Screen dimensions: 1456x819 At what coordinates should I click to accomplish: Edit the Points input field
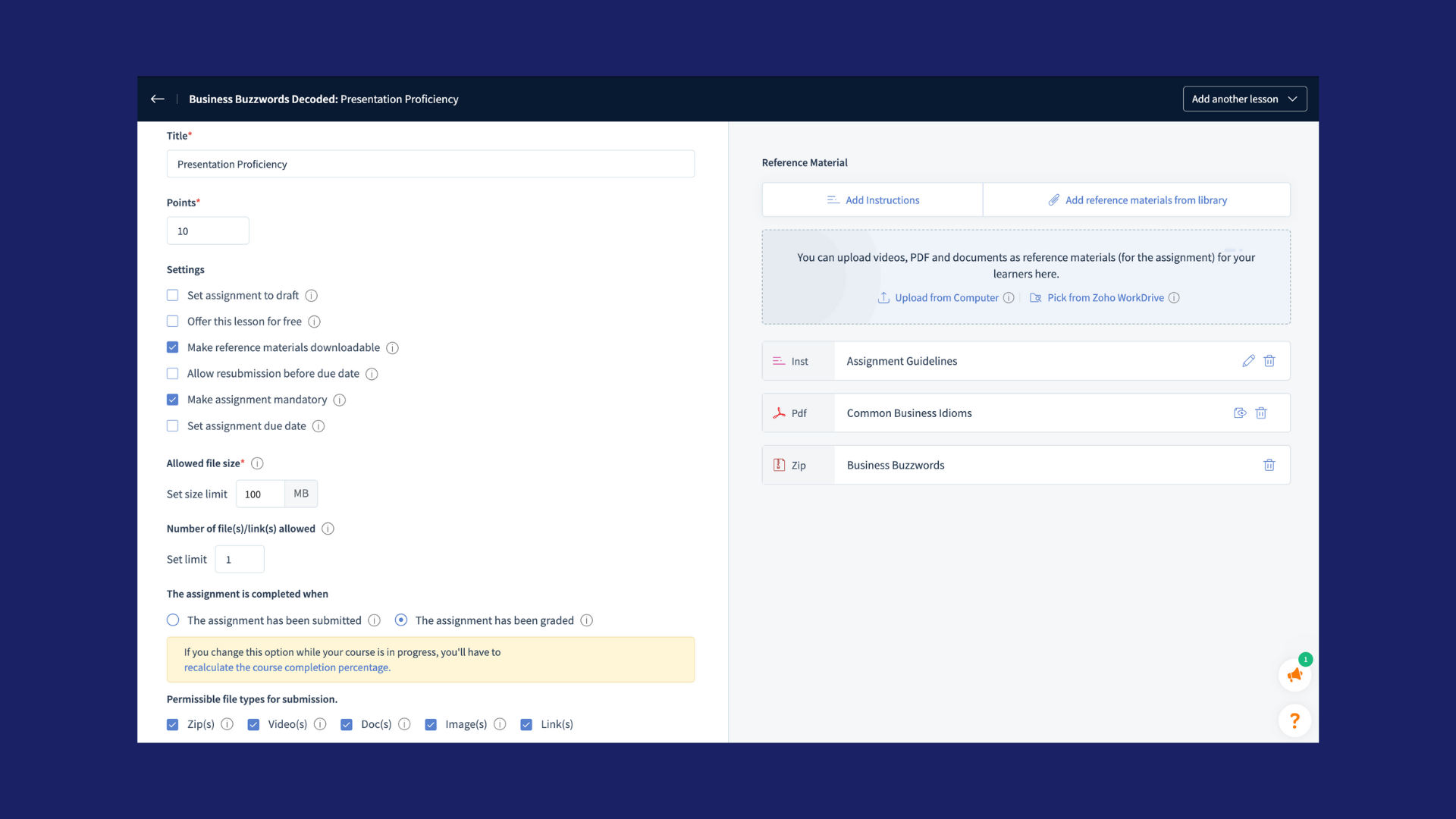pyautogui.click(x=207, y=231)
